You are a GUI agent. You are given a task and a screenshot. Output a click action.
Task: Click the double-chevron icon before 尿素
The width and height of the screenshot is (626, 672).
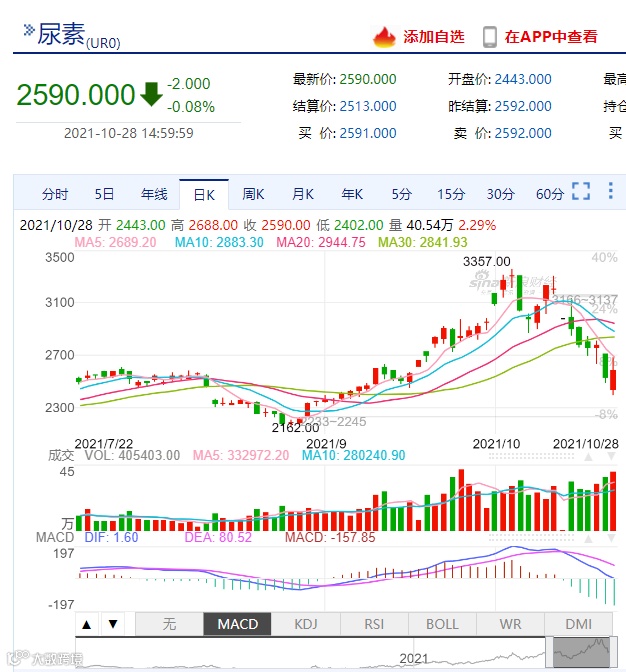(29, 30)
